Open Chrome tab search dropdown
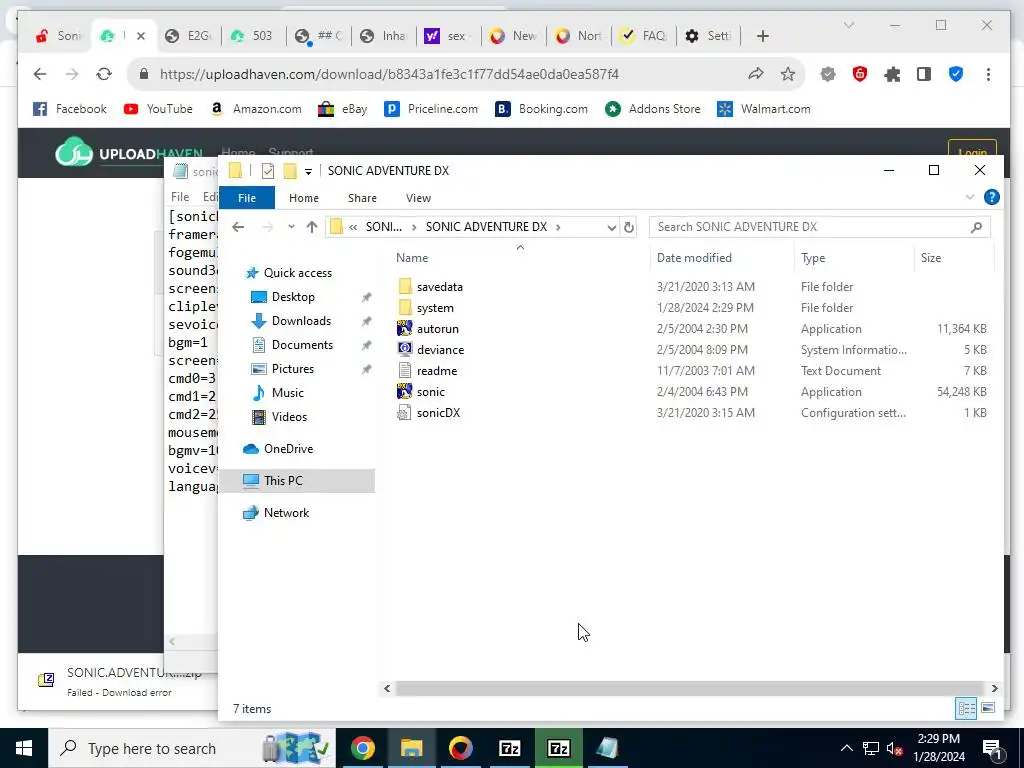 (848, 25)
